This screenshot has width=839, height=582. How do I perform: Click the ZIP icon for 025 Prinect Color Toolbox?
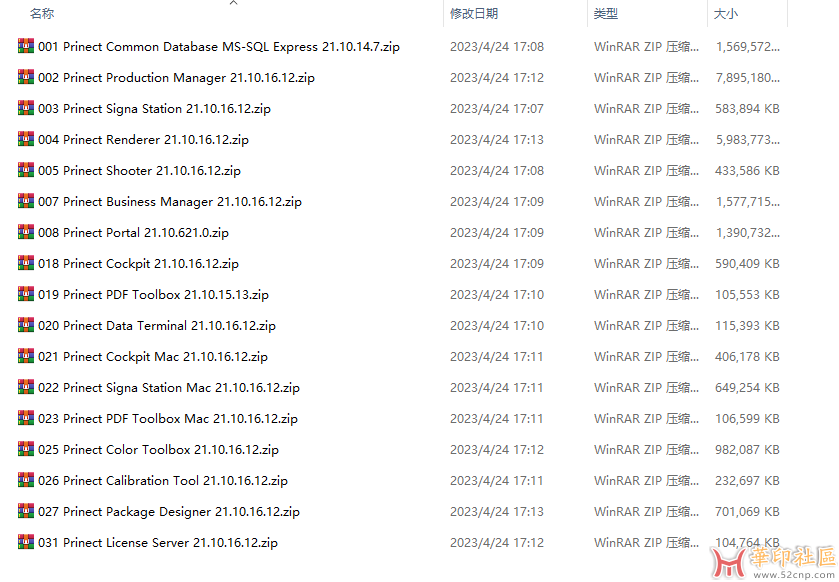pyautogui.click(x=26, y=449)
